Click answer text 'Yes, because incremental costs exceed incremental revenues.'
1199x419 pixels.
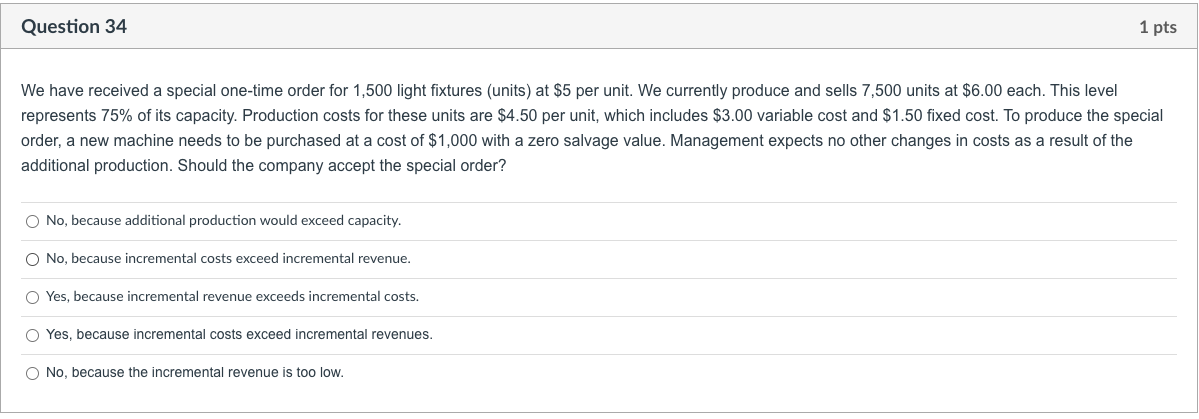click(x=239, y=335)
